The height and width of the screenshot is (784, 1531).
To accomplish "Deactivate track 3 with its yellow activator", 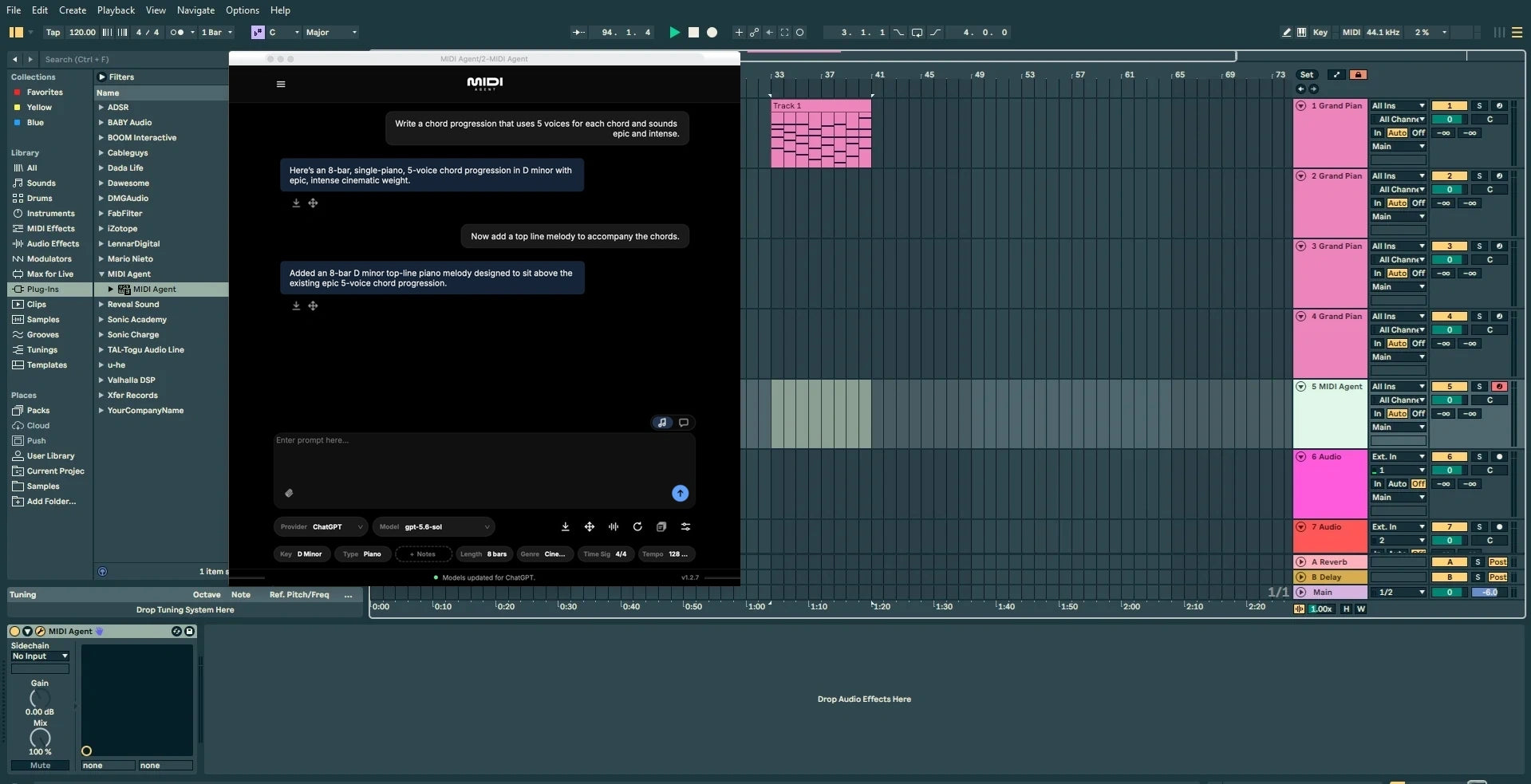I will click(1450, 246).
